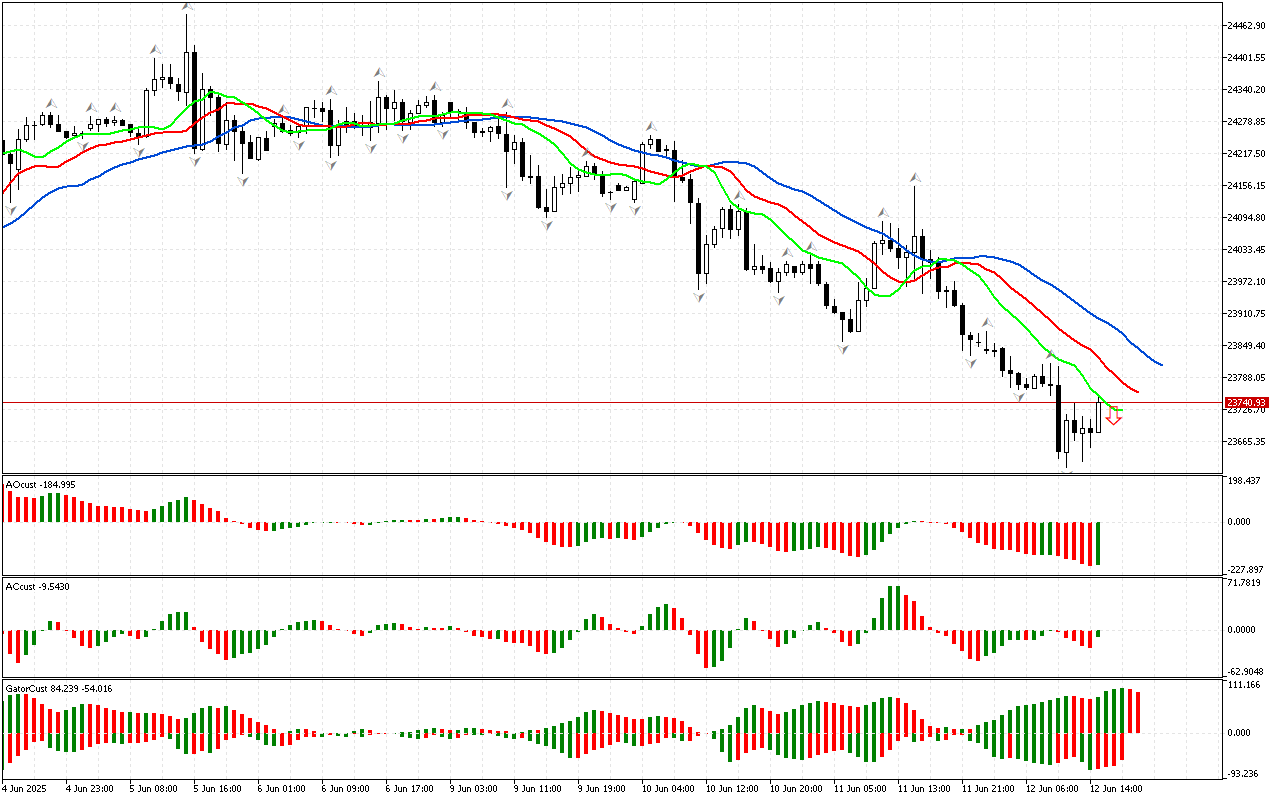1280x800 pixels.
Task: Click the 4 Jun 2025 date axis label
Action: coord(24,788)
